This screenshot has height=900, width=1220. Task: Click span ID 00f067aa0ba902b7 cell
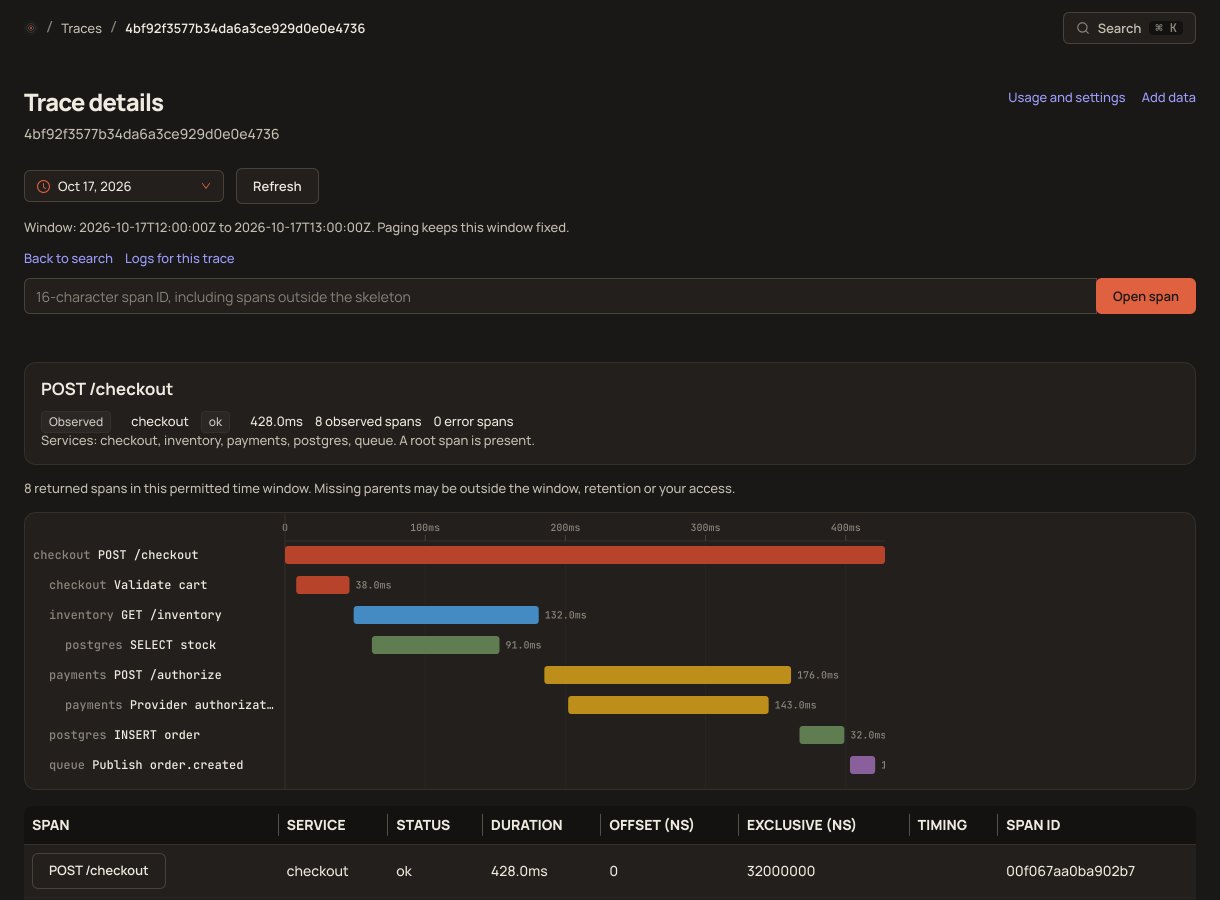[x=1070, y=871]
